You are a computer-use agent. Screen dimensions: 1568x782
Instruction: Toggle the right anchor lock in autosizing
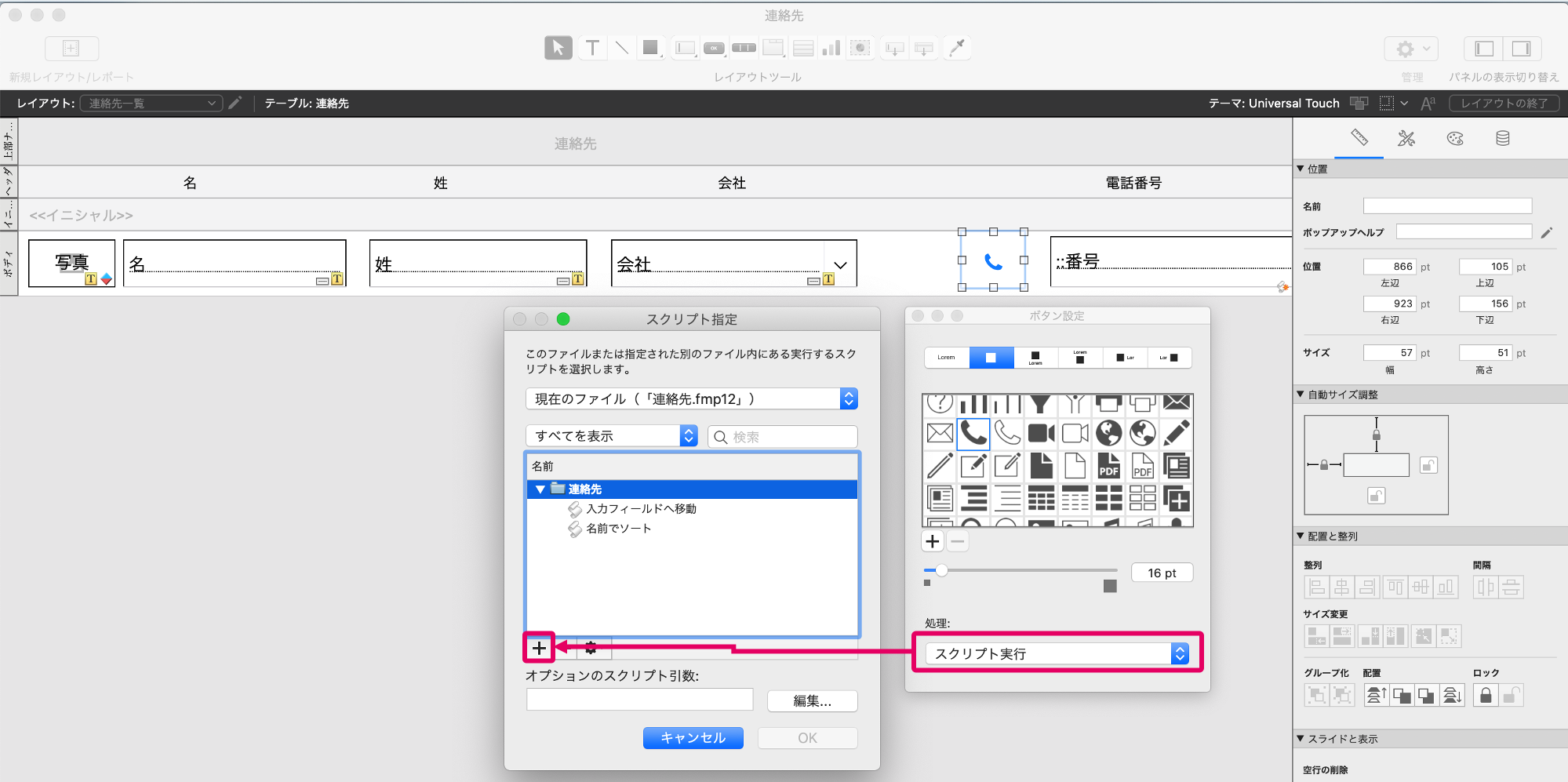tap(1428, 465)
